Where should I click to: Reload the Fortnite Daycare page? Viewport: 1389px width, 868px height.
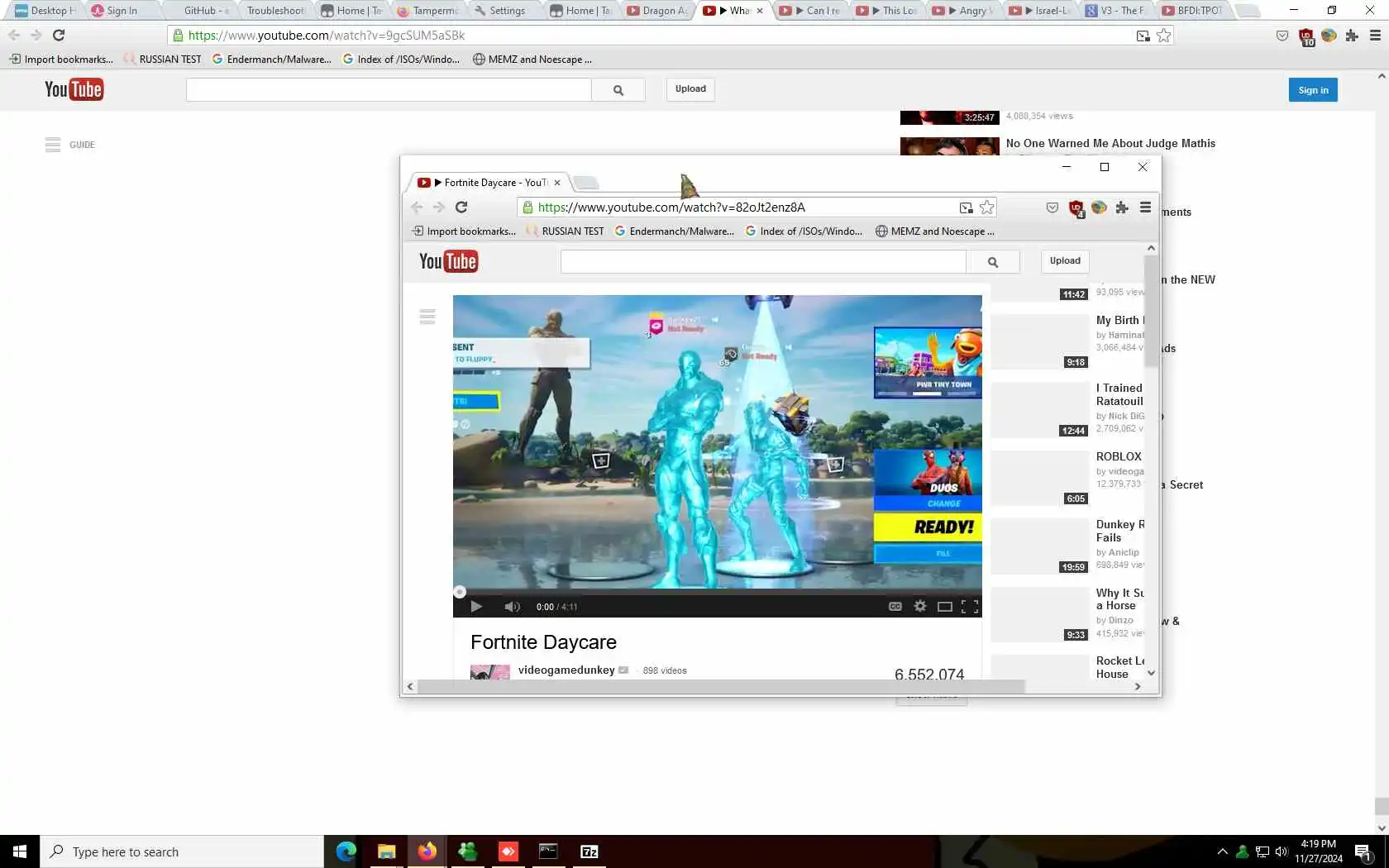pos(461,207)
